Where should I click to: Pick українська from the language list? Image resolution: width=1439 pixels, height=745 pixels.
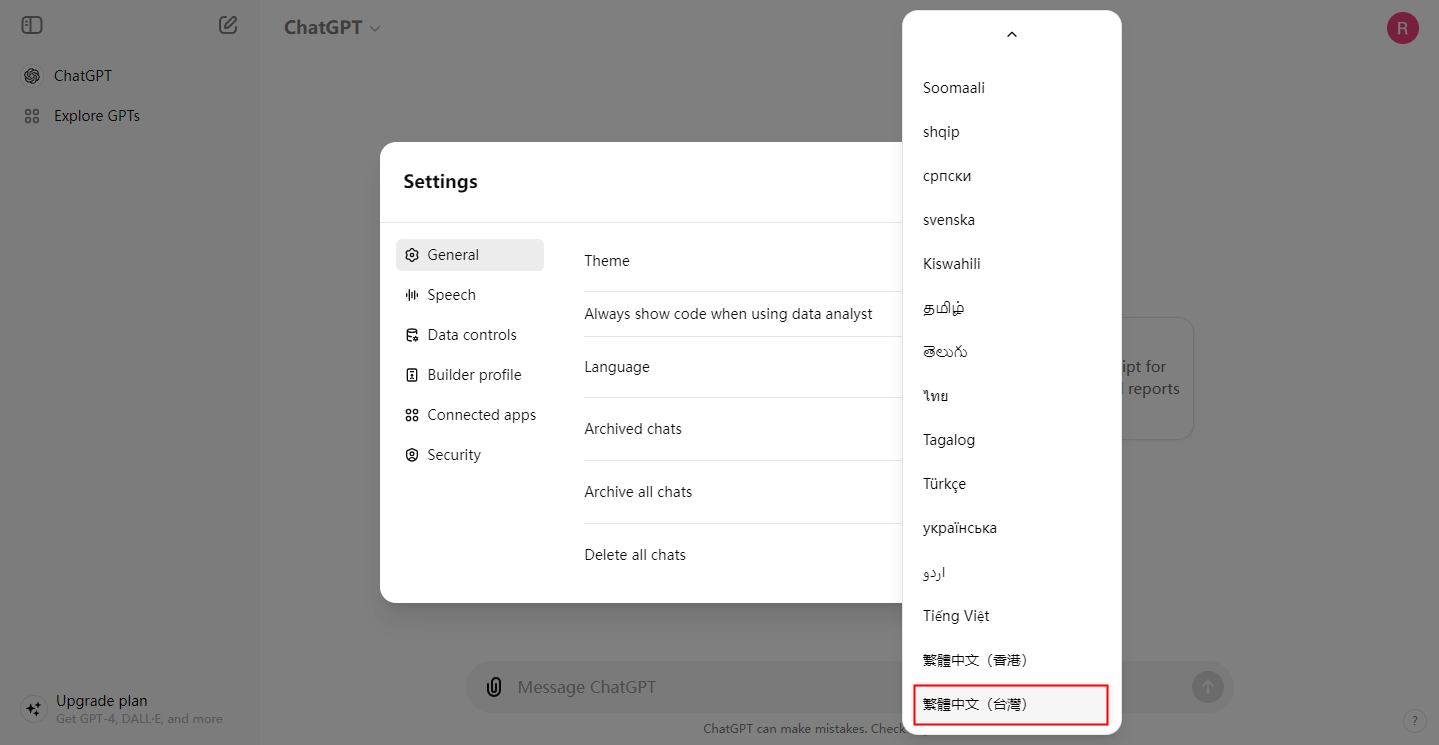[x=1011, y=528]
